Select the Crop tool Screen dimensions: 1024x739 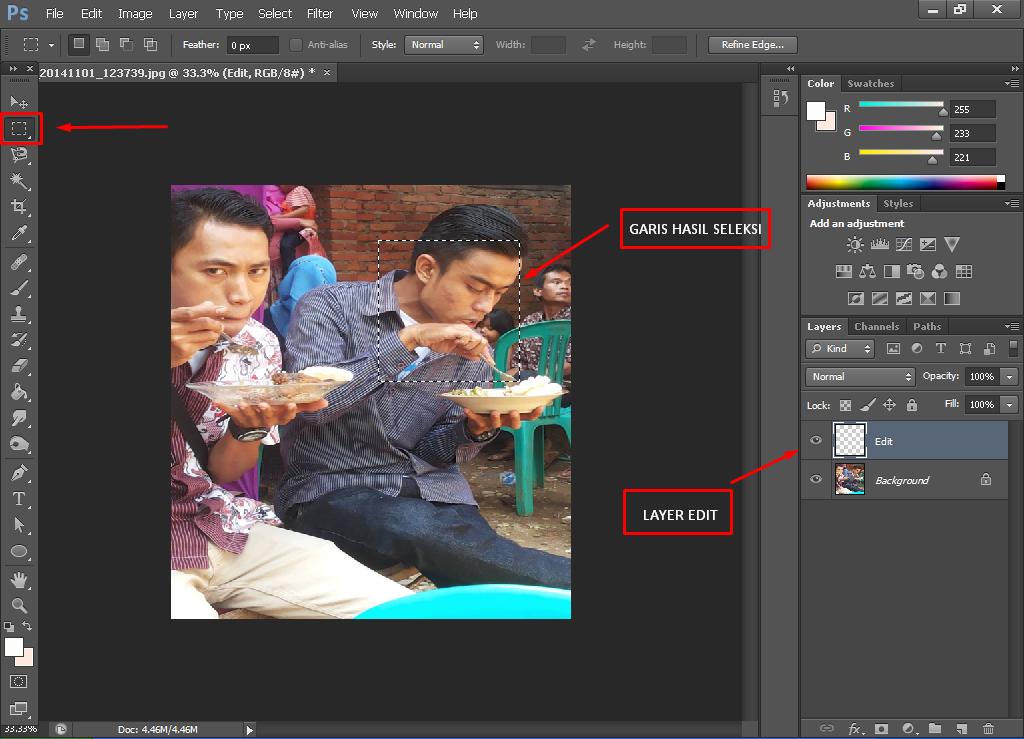(x=20, y=207)
